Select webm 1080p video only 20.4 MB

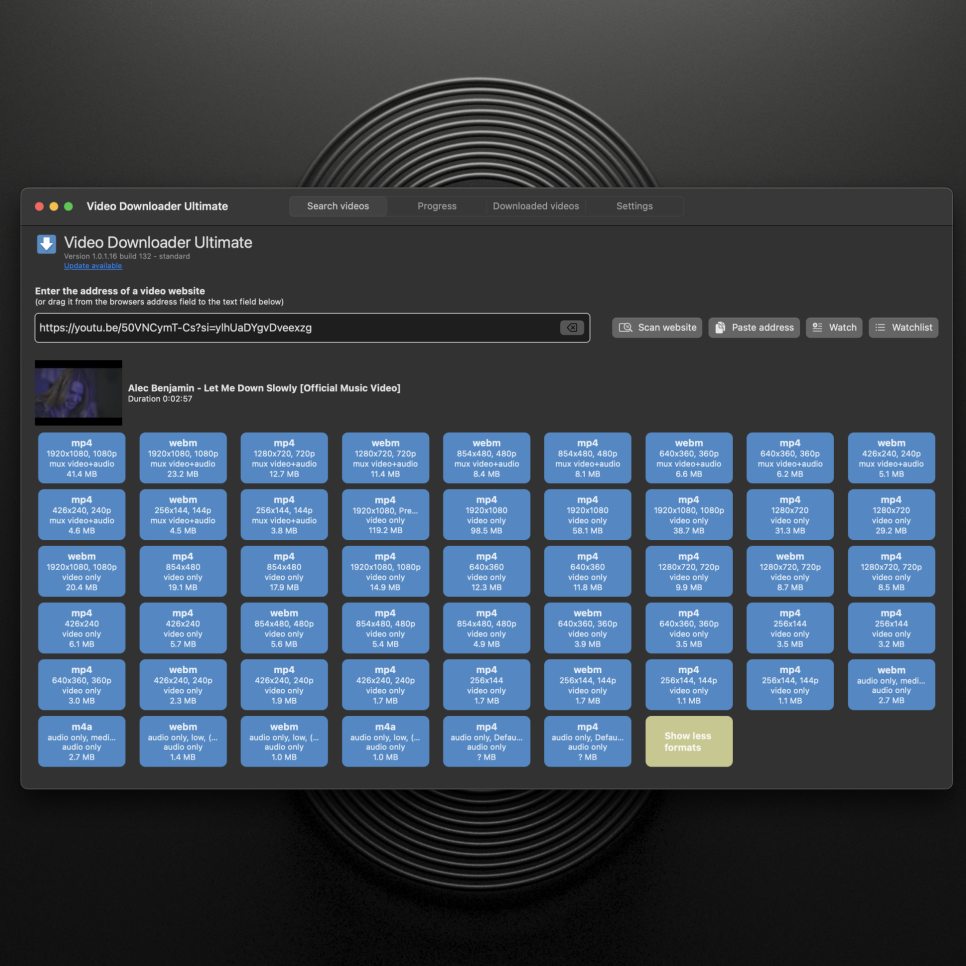82,571
